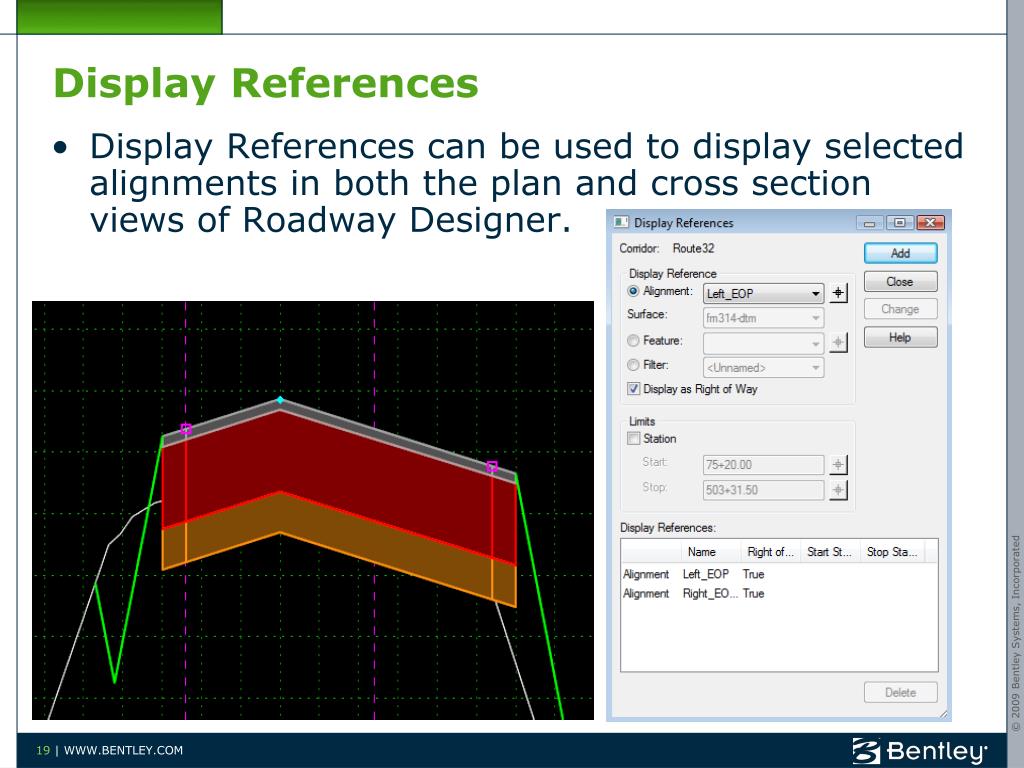Select the Feature radio button
The image size is (1024, 768).
(x=633, y=340)
